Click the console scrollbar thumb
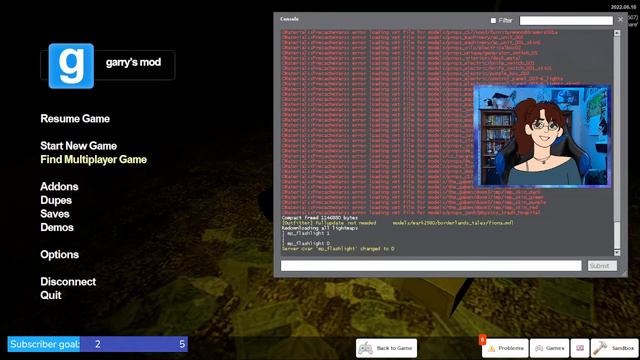Viewport: 640px width, 360px height. (x=617, y=236)
